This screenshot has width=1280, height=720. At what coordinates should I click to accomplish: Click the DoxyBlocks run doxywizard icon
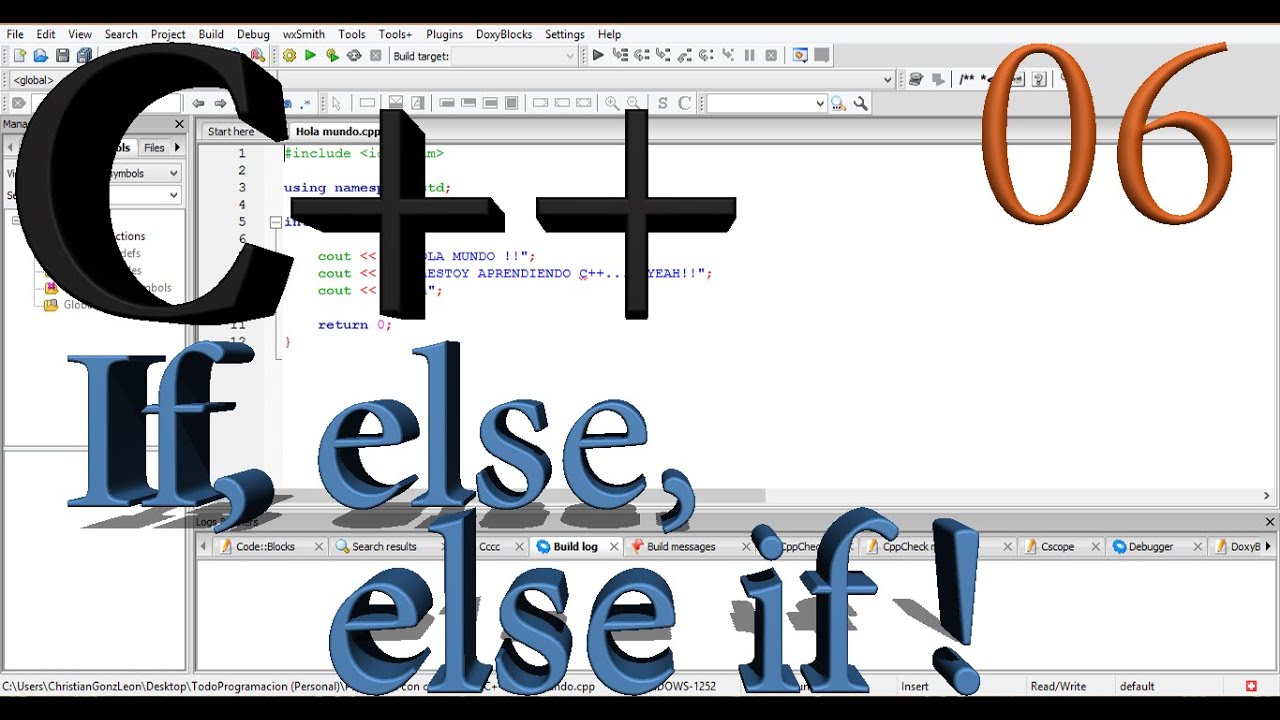coord(915,79)
